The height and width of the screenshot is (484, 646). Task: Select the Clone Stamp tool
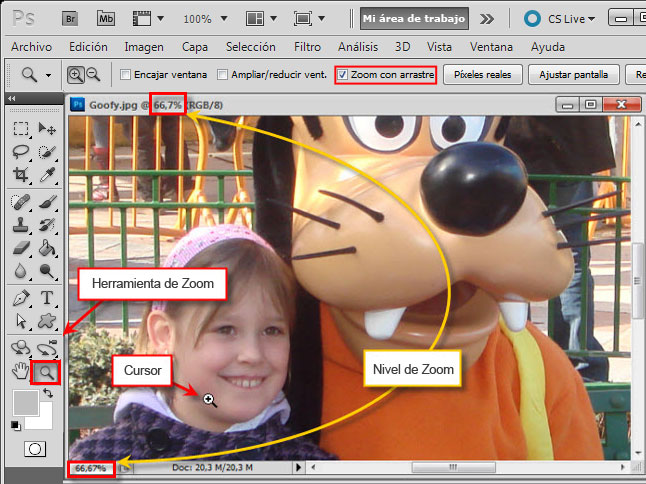(x=21, y=225)
